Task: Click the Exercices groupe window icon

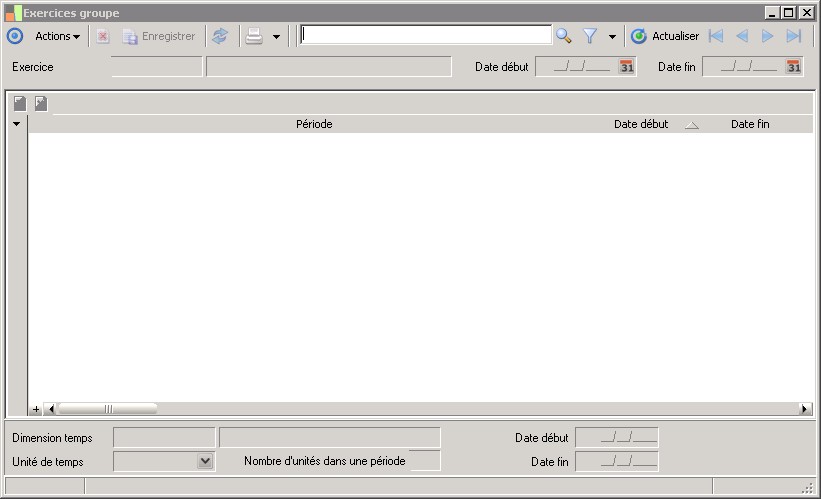Action: 14,13
